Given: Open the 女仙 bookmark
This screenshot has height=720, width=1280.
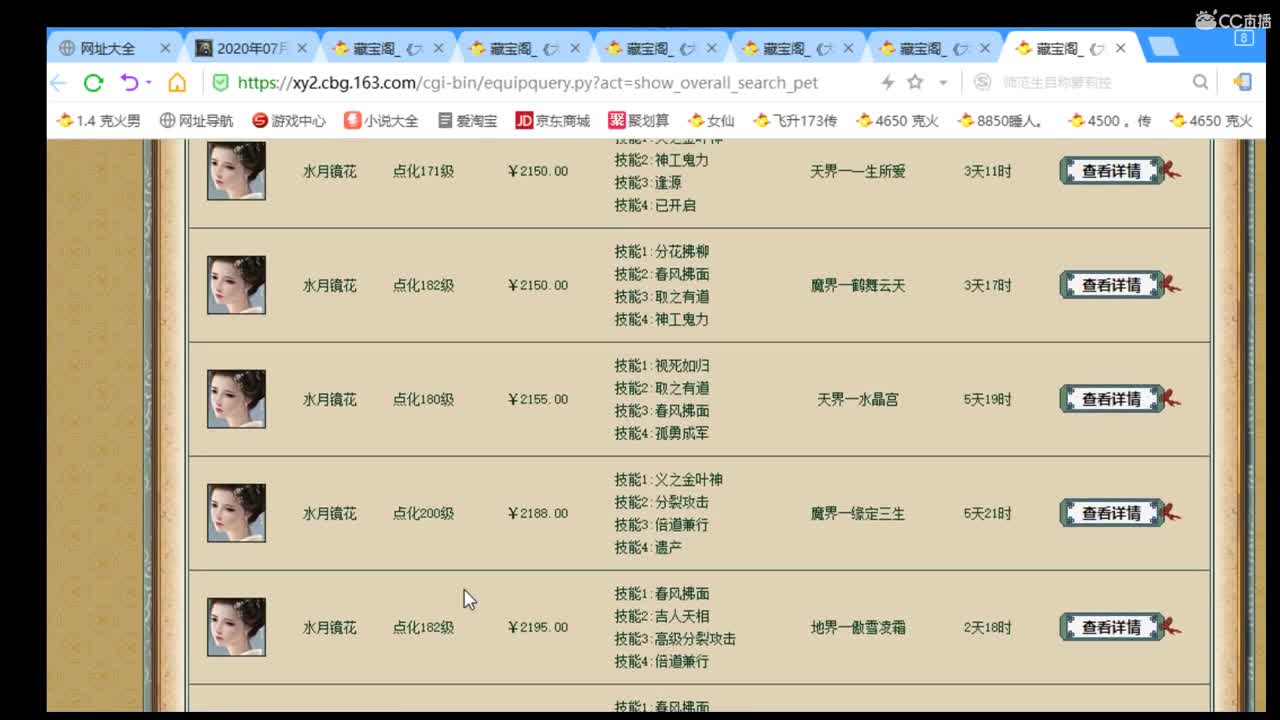Looking at the screenshot, I should coord(711,121).
